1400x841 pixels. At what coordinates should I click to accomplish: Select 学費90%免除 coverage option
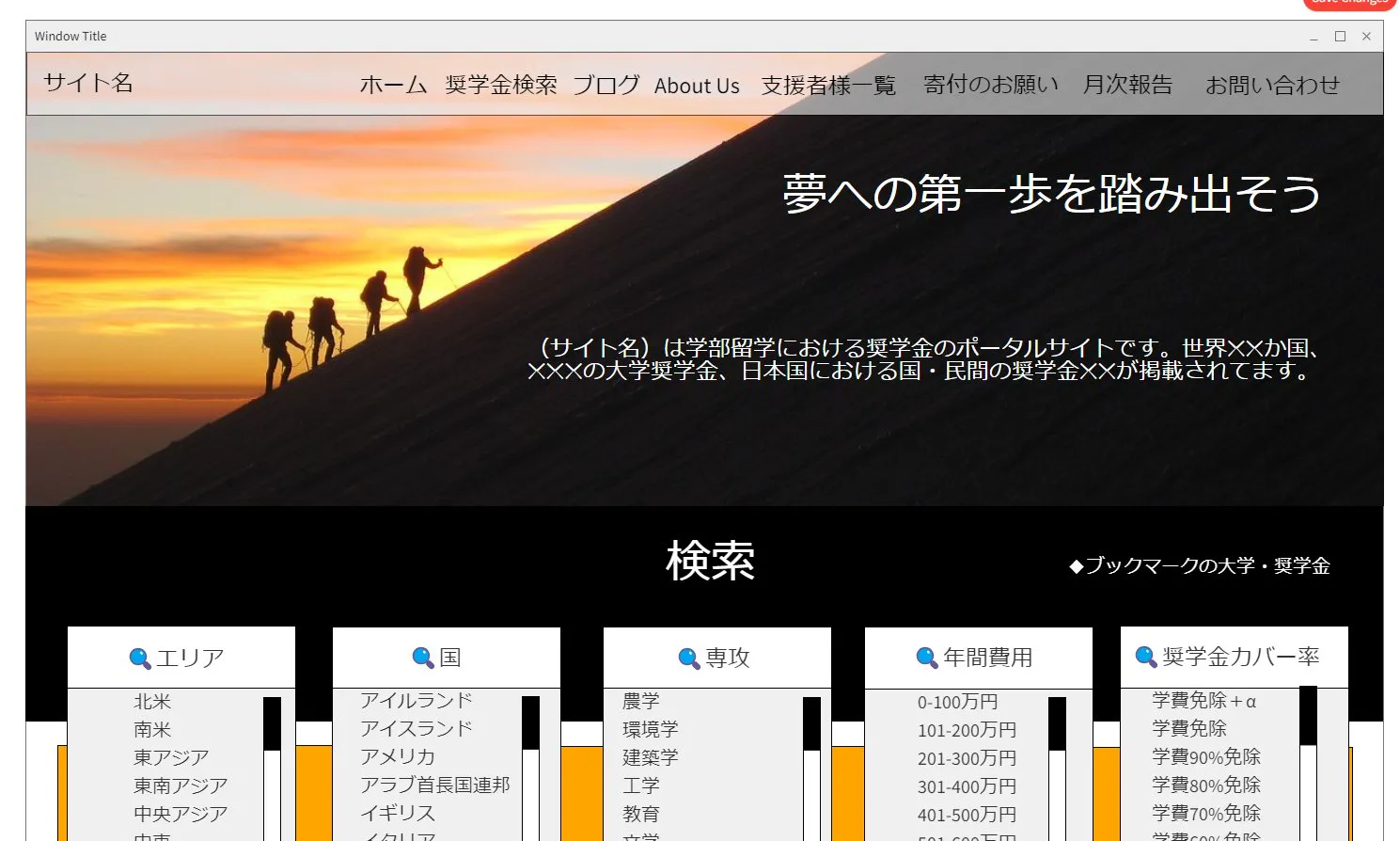tap(1205, 757)
